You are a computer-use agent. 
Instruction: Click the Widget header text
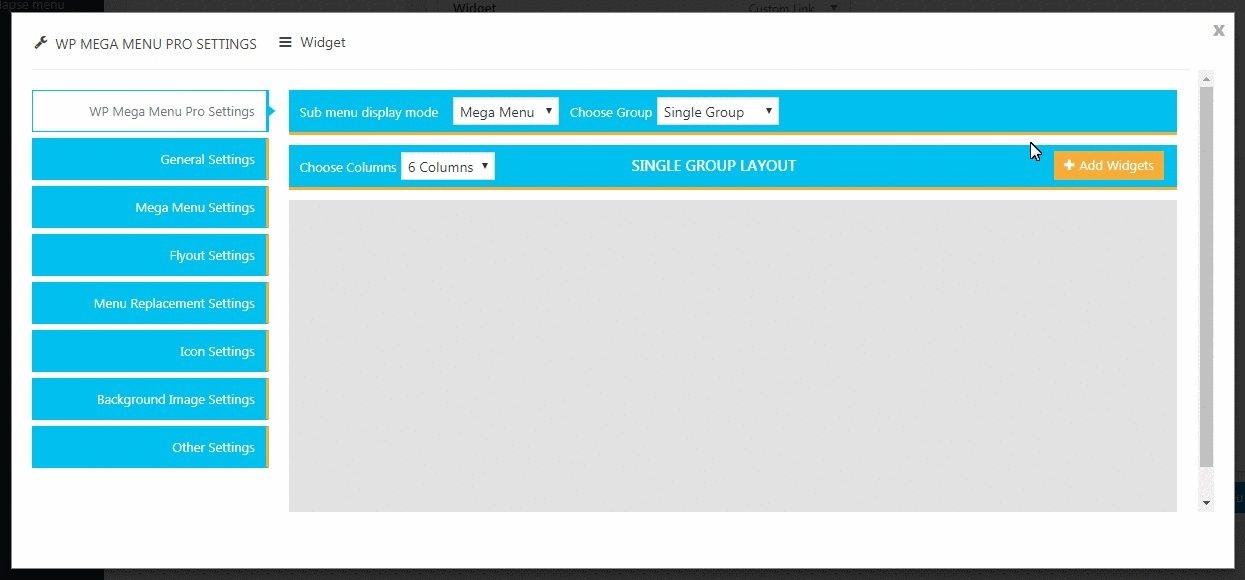pyautogui.click(x=323, y=42)
